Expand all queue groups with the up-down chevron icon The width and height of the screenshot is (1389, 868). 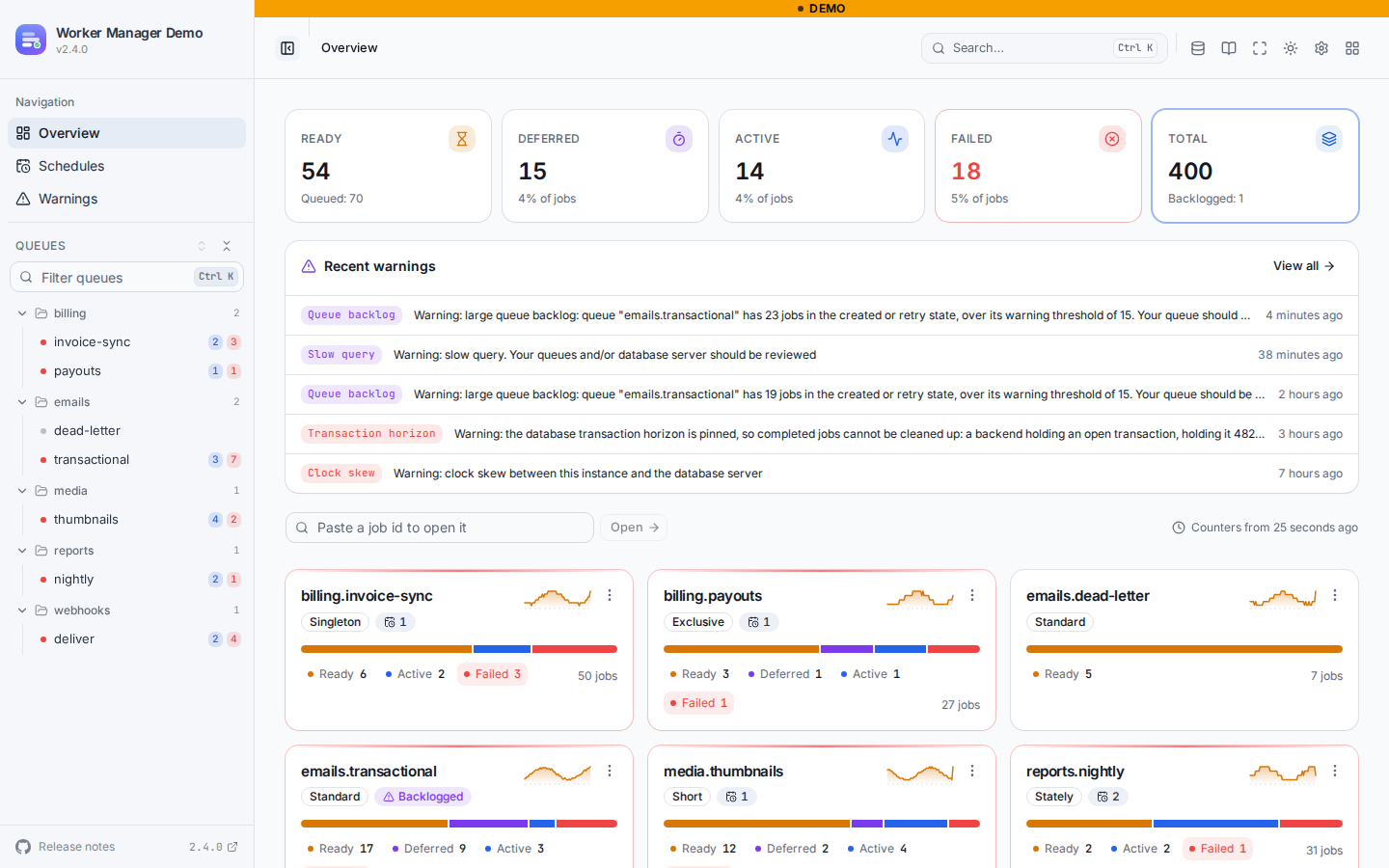point(202,246)
